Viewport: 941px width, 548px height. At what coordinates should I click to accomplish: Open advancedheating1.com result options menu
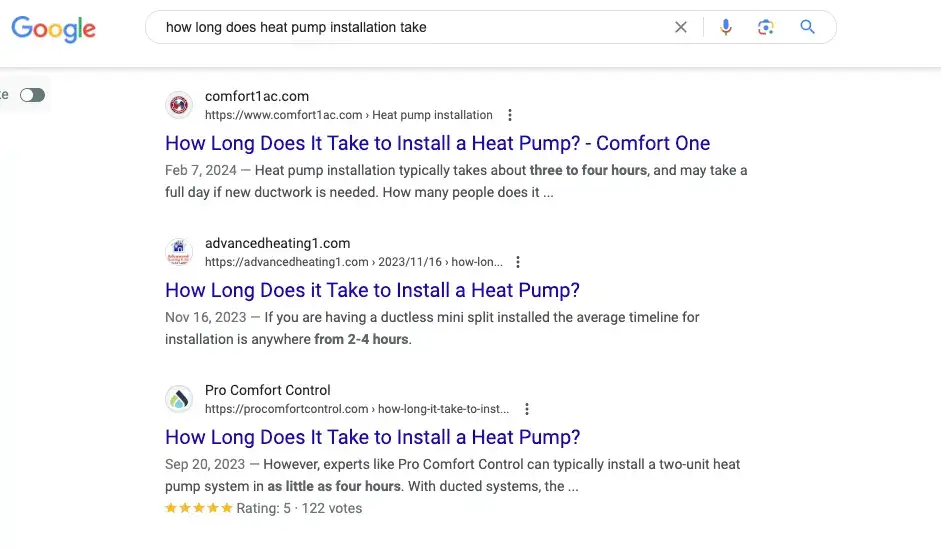(518, 262)
